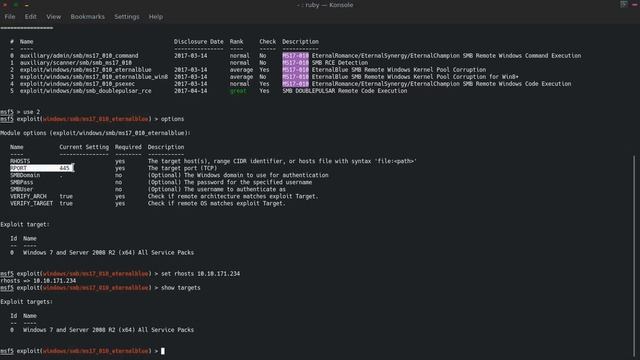This screenshot has width=640, height=360.
Task: Click 'SMB DOUBLEPULSAR Remote Code Execution' description
Action: tap(345, 91)
